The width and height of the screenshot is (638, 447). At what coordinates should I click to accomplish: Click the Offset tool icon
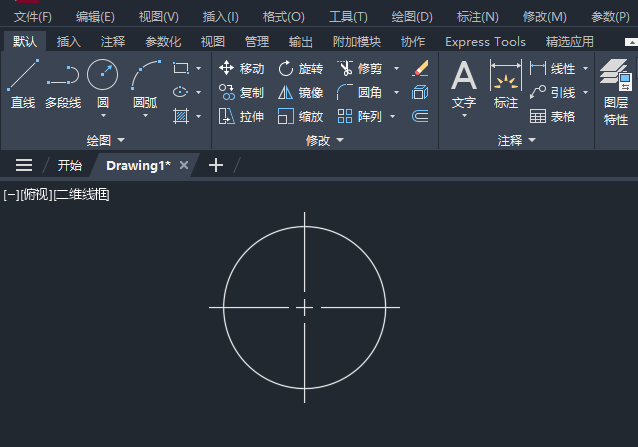(x=420, y=116)
